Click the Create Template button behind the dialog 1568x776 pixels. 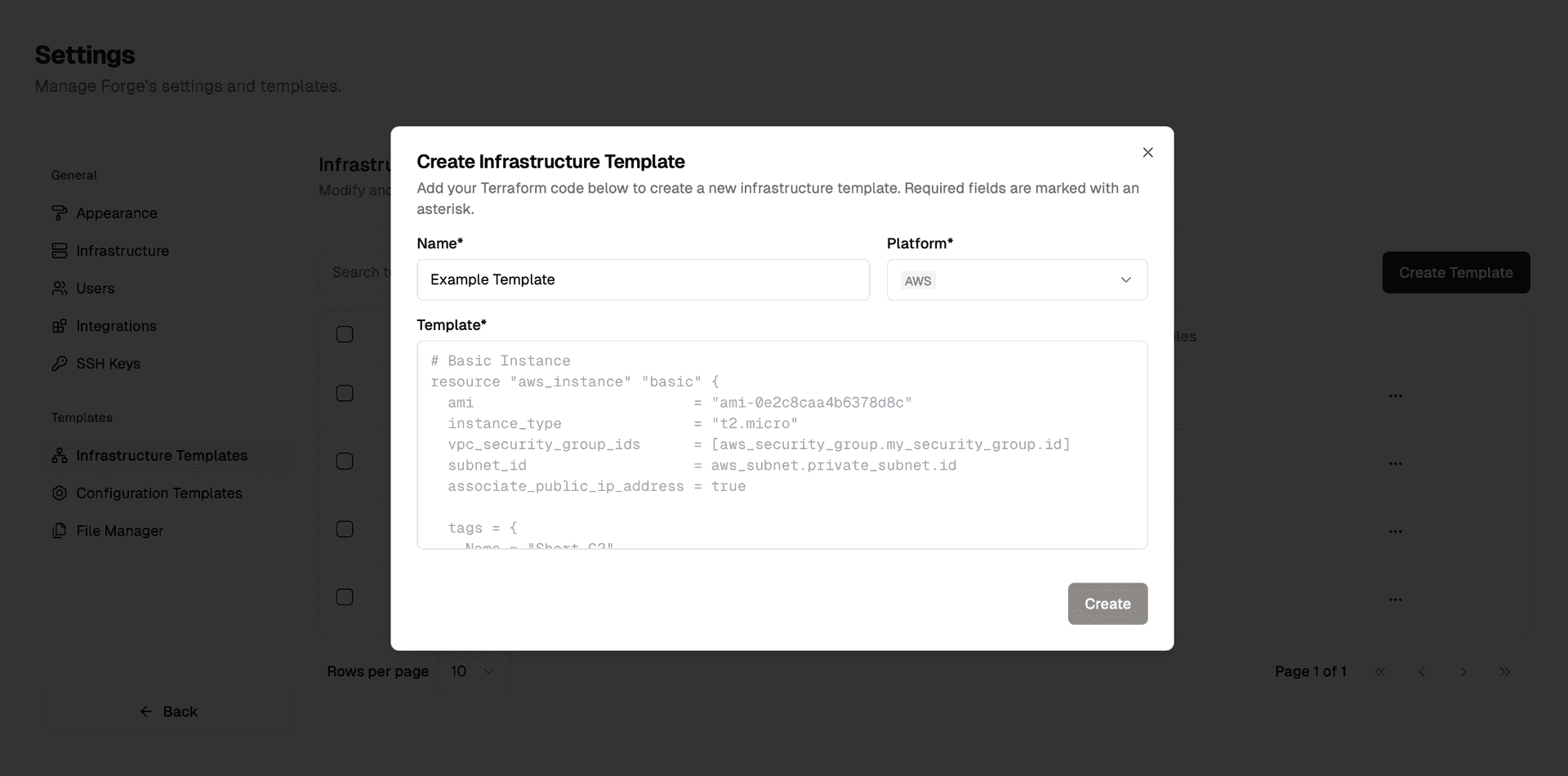click(1456, 273)
